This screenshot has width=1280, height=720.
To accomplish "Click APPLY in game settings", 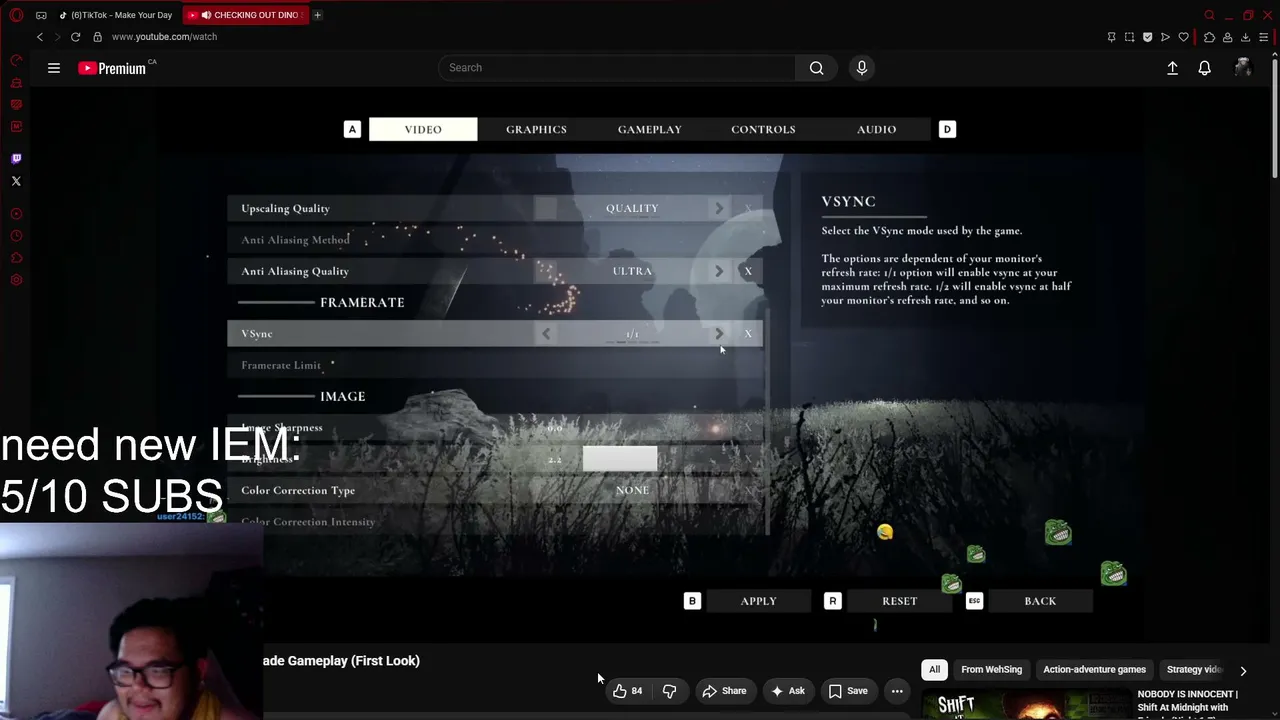I will click(758, 601).
